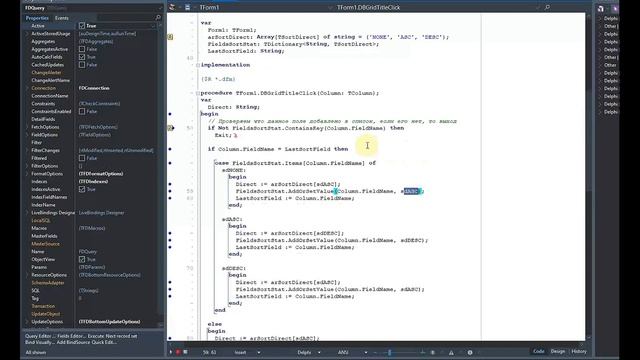Click the gutter bookmark icon at the arSortDirect line
Screen dimensions: 640x360
(170, 37)
